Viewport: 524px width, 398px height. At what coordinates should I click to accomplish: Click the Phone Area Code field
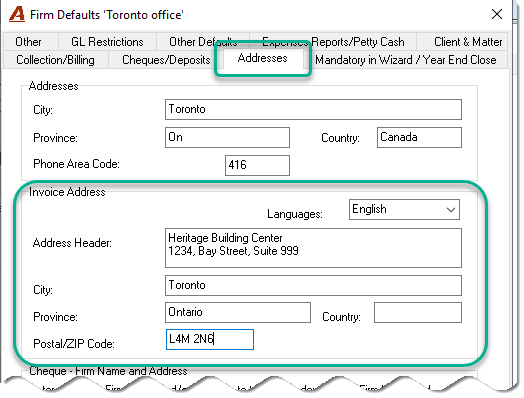click(257, 165)
